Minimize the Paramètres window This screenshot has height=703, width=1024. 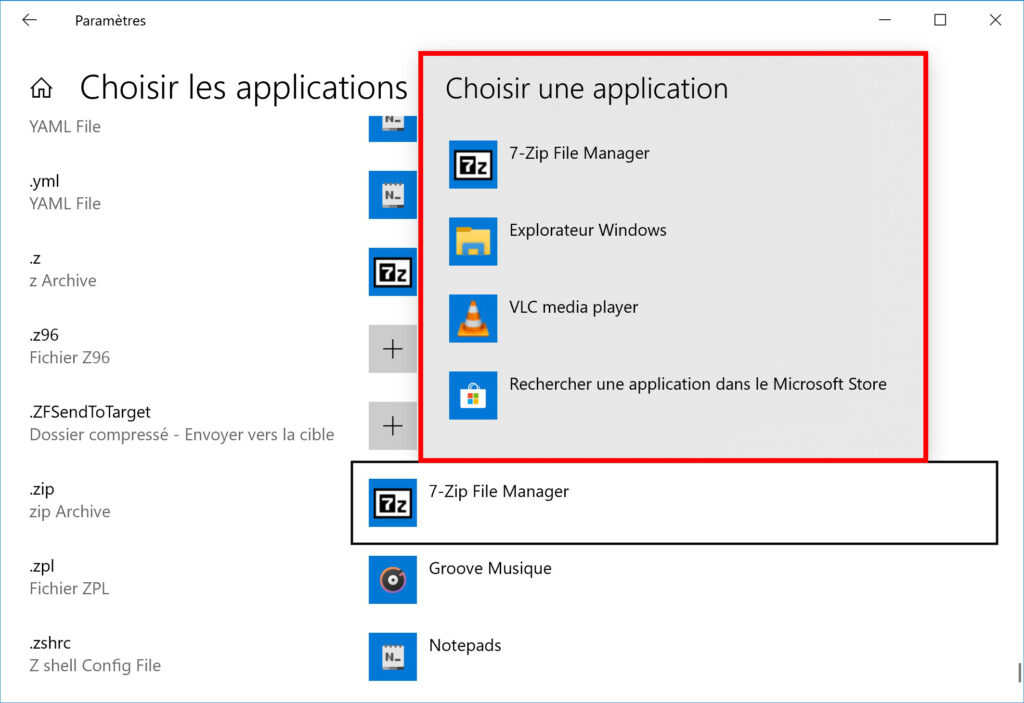tap(885, 20)
